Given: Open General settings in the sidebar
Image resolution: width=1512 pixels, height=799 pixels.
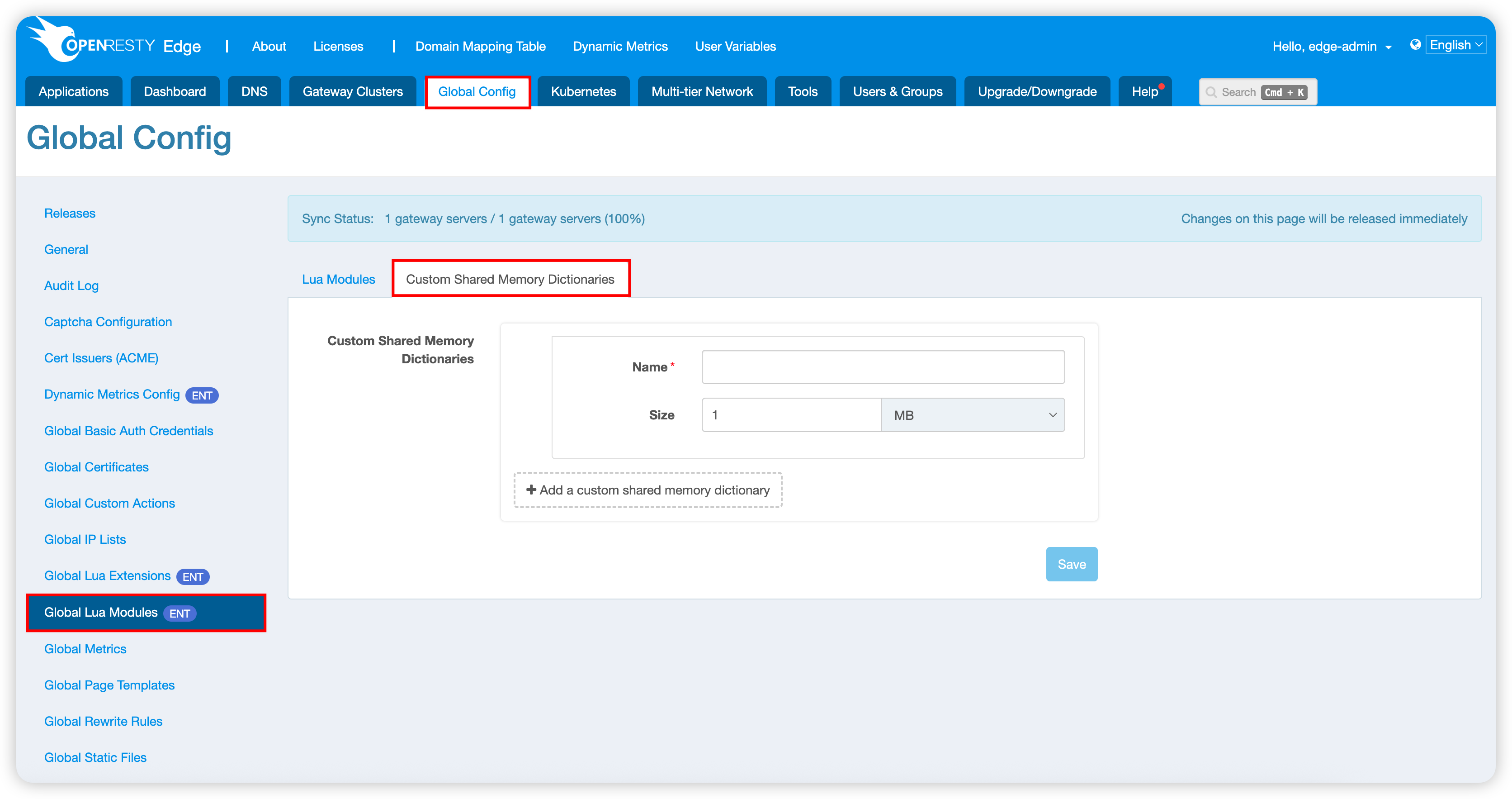Looking at the screenshot, I should (x=66, y=249).
